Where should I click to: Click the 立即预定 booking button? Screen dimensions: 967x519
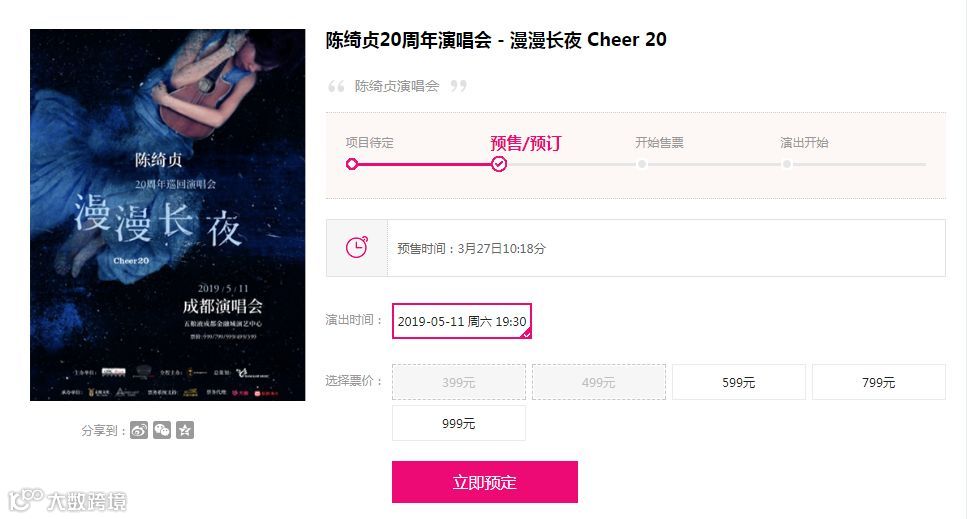pyautogui.click(x=485, y=482)
